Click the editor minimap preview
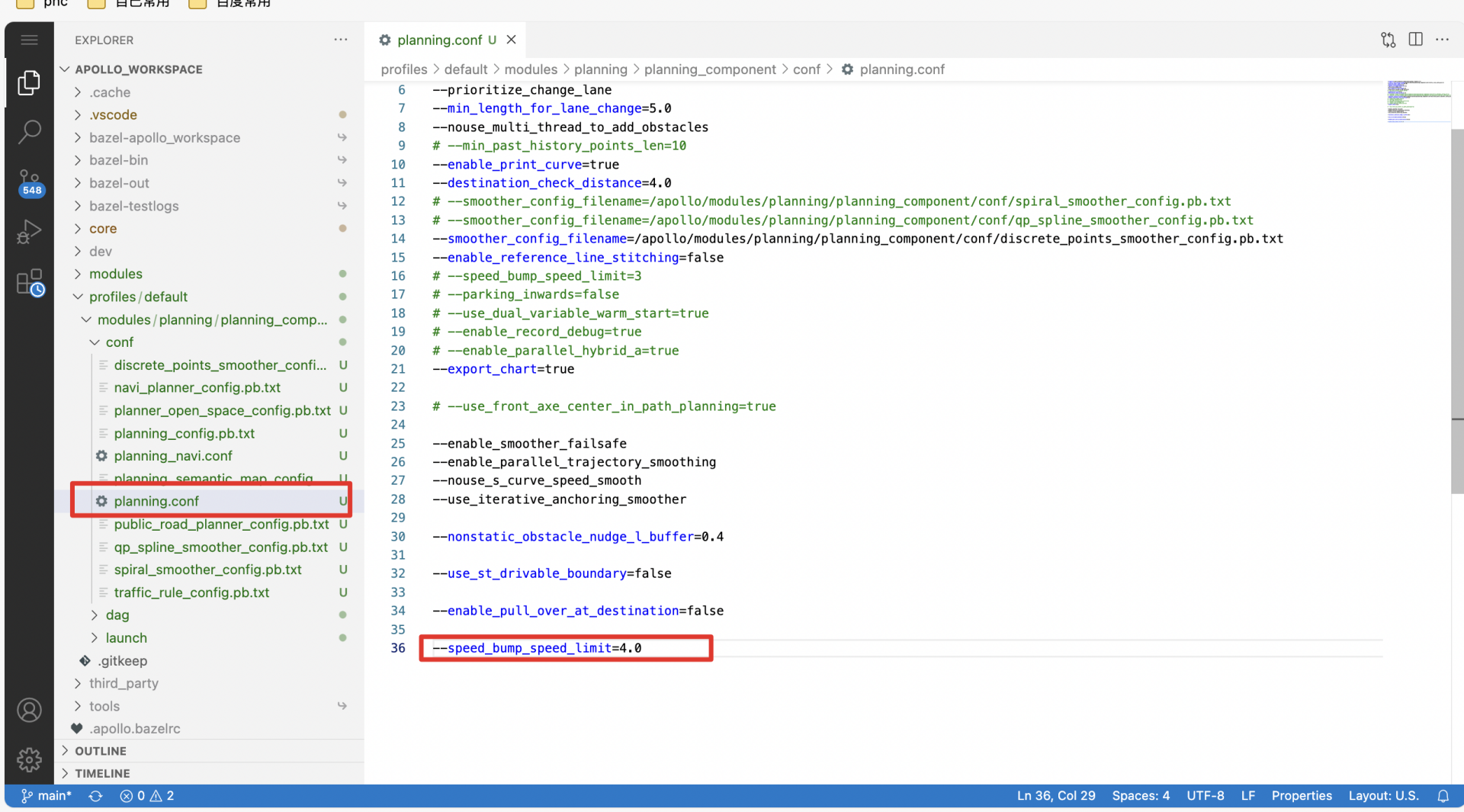Image resolution: width=1464 pixels, height=812 pixels. point(1417,101)
